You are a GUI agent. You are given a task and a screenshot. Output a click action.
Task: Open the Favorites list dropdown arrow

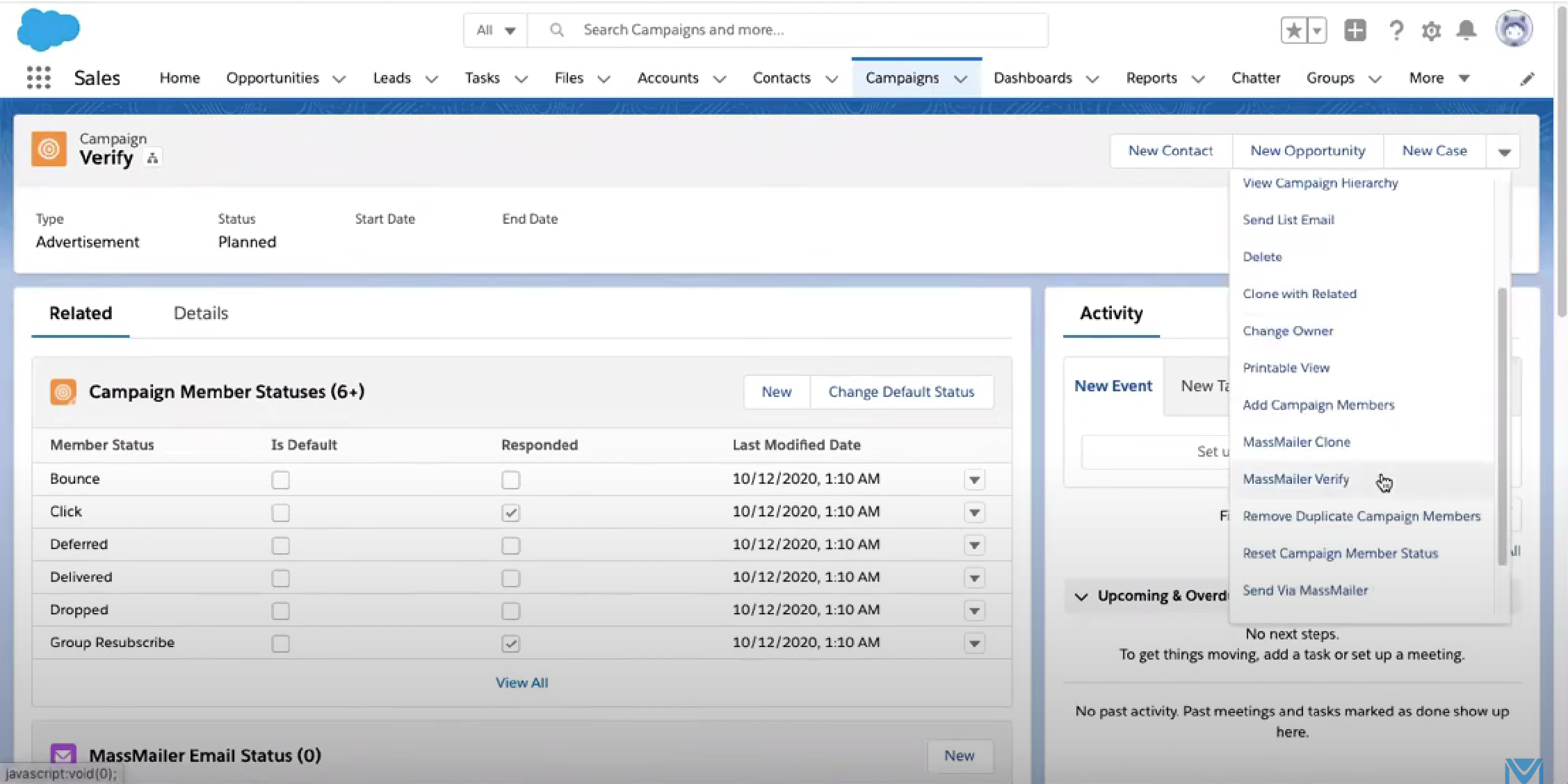coord(1317,31)
